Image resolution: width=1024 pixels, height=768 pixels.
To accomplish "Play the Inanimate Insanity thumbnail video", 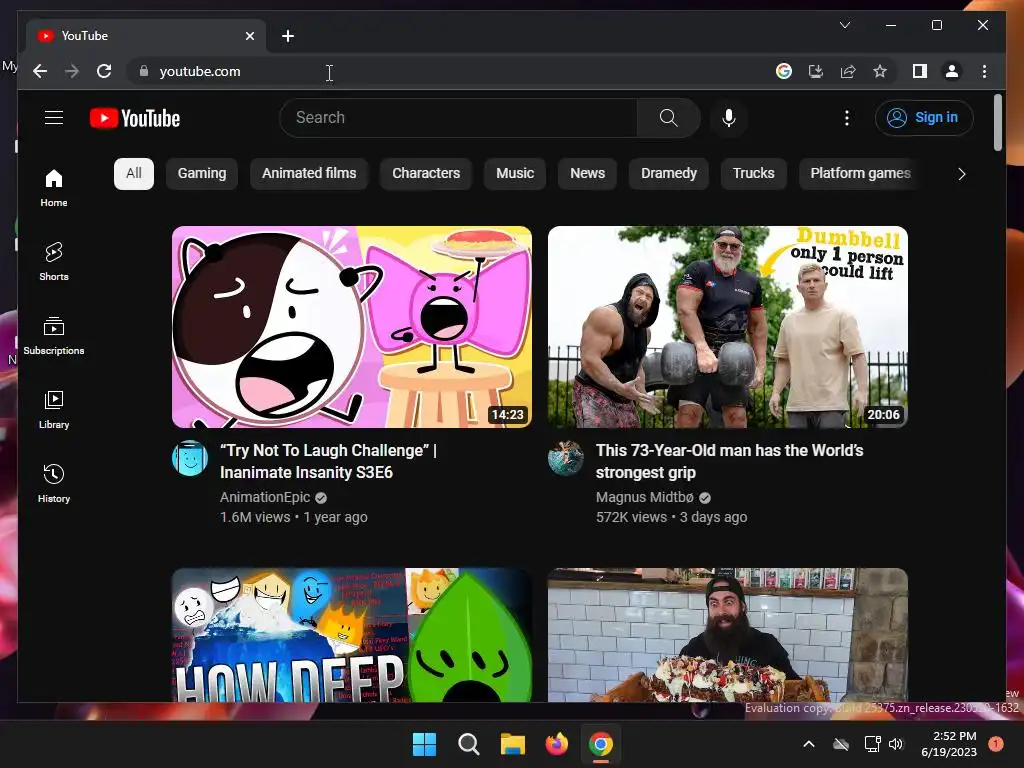I will [351, 327].
